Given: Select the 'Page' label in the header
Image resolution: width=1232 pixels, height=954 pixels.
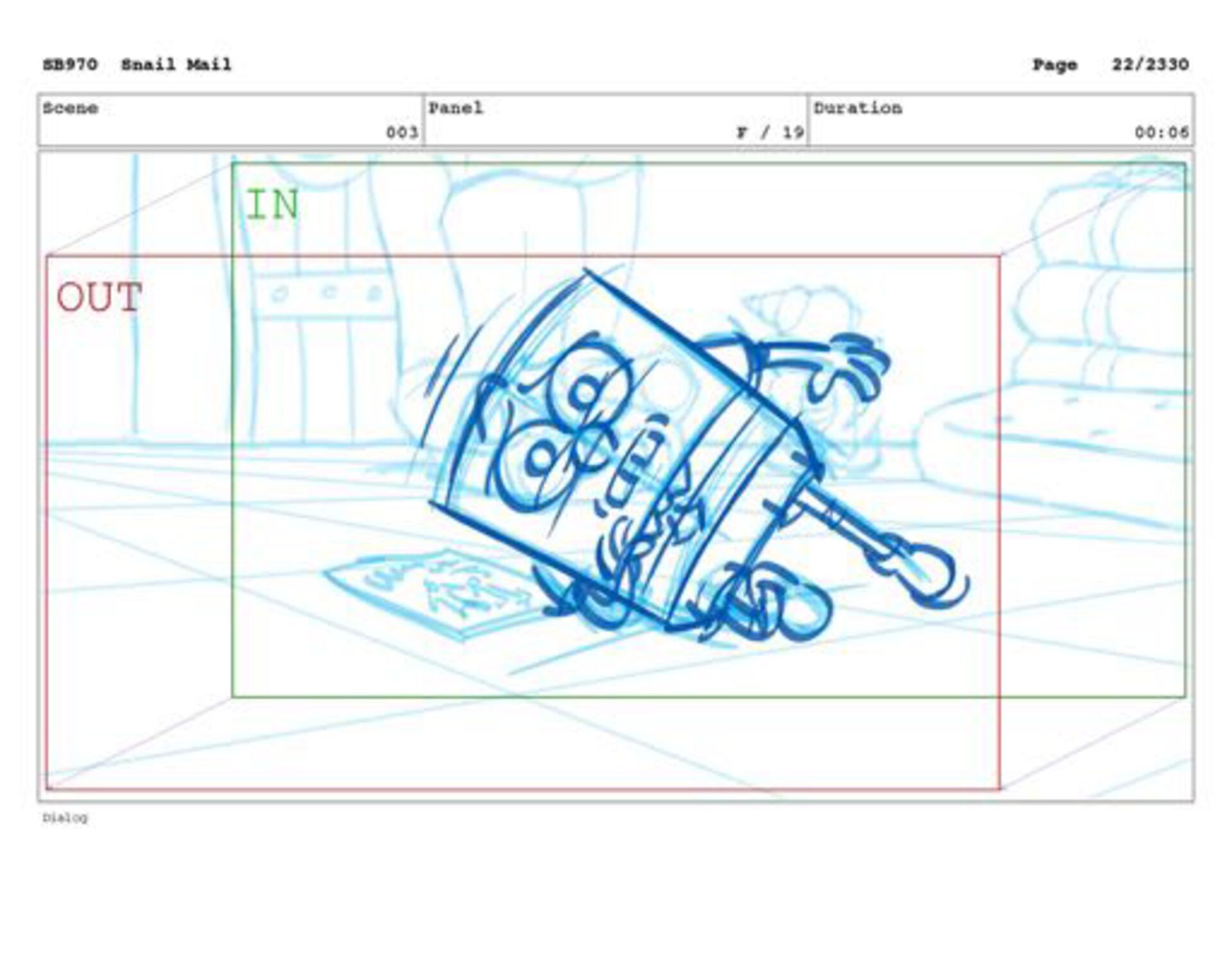Looking at the screenshot, I should point(1055,65).
